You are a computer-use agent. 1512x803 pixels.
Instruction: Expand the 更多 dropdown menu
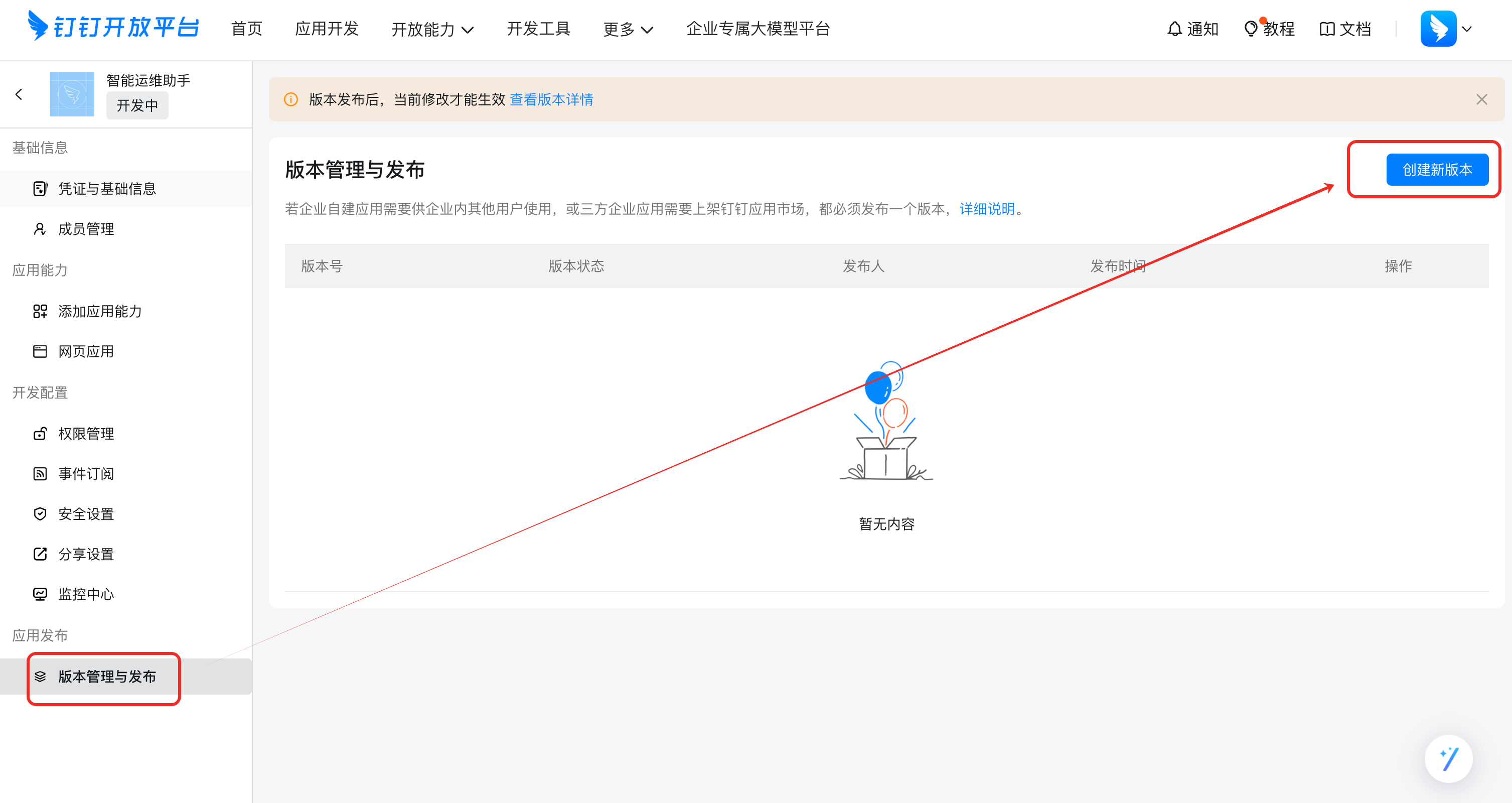tap(628, 29)
